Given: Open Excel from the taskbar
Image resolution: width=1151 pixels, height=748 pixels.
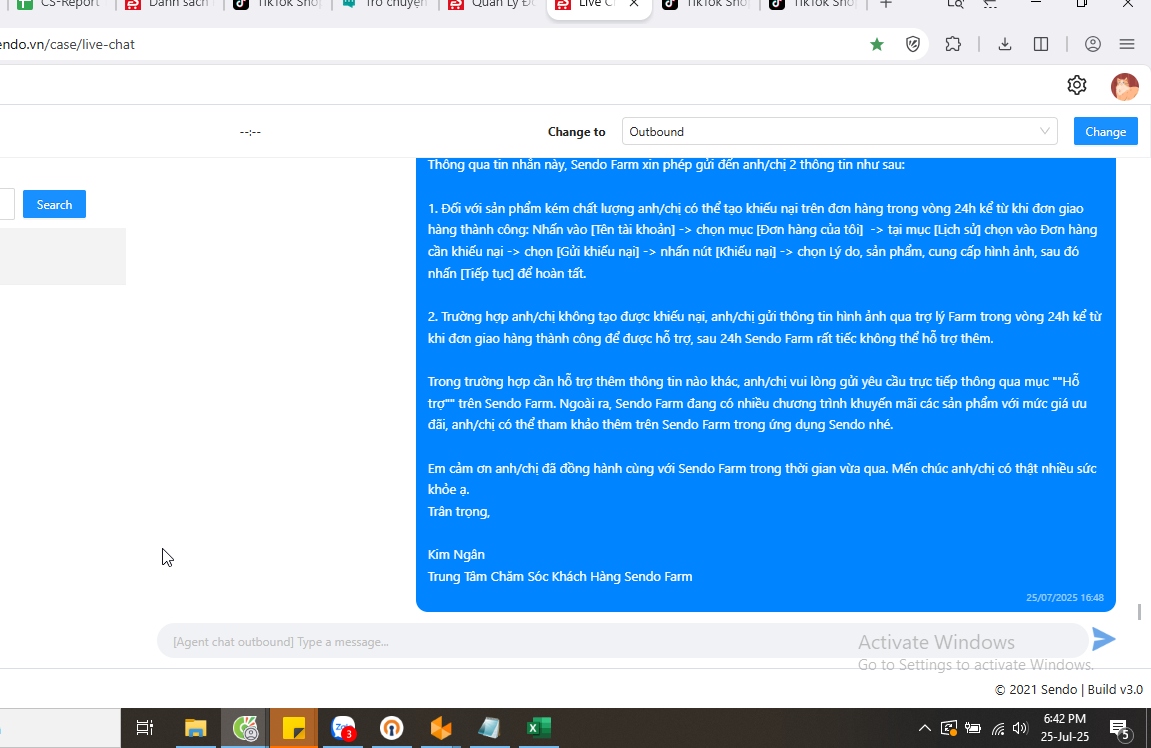Looking at the screenshot, I should 538,727.
